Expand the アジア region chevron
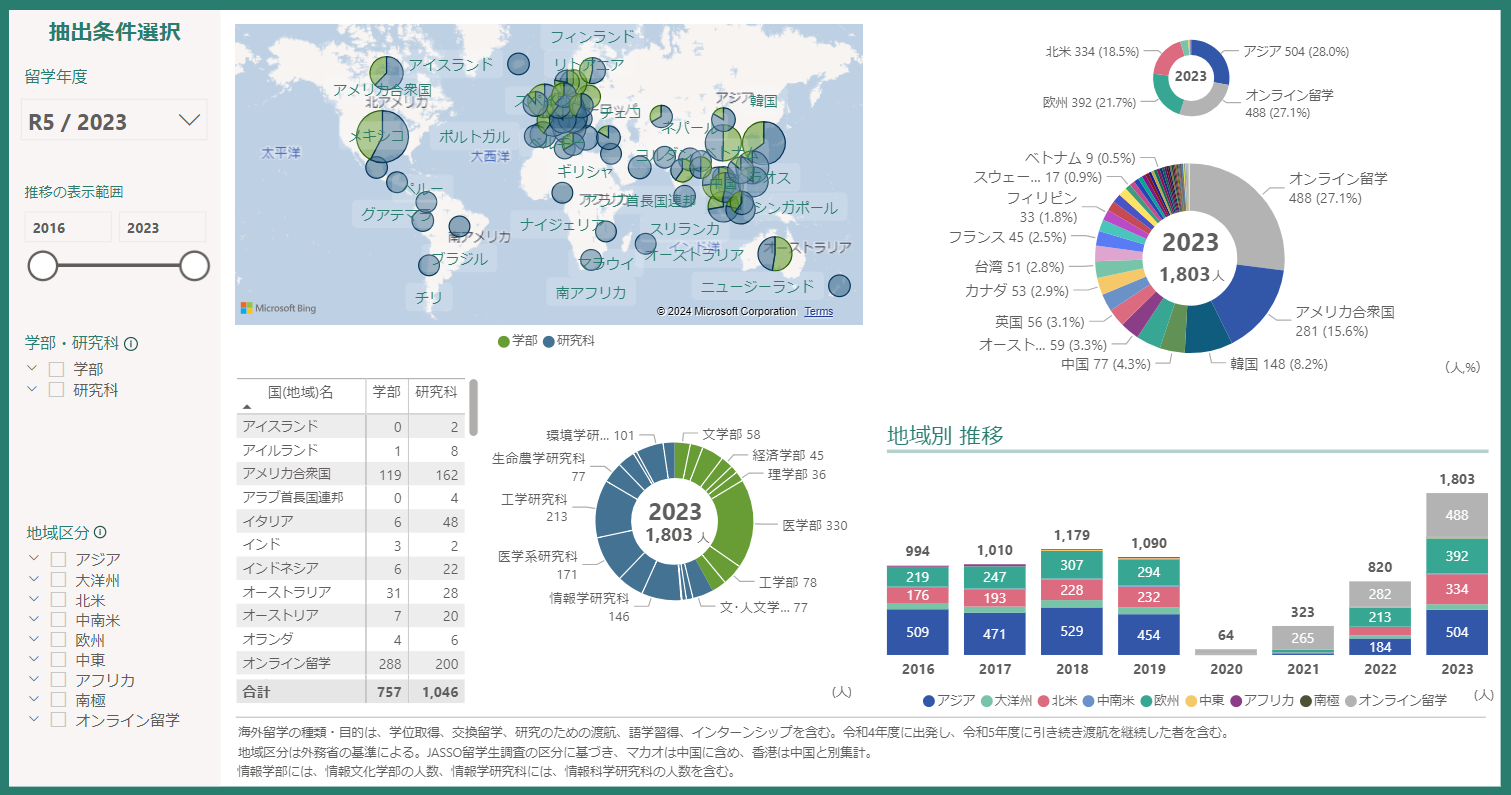 pos(34,559)
